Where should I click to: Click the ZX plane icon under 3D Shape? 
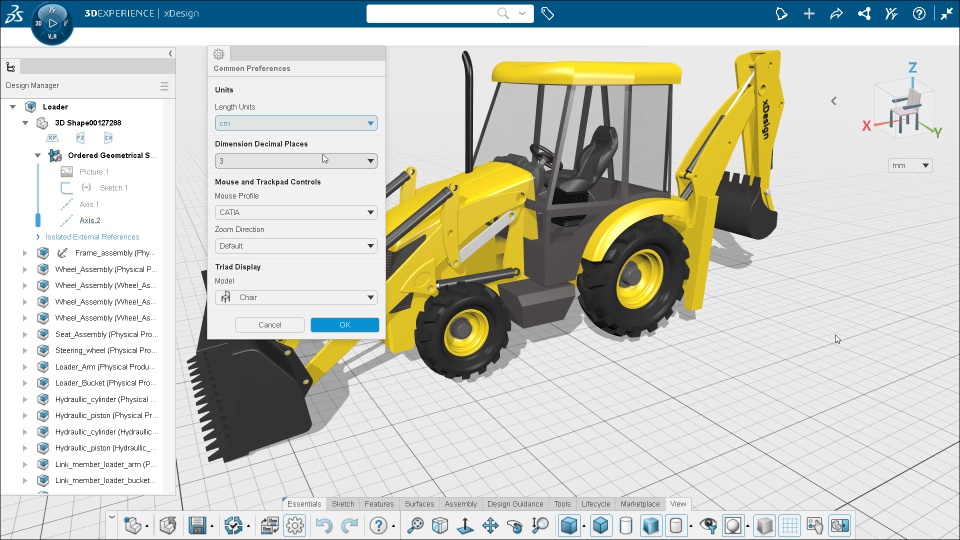click(x=108, y=138)
